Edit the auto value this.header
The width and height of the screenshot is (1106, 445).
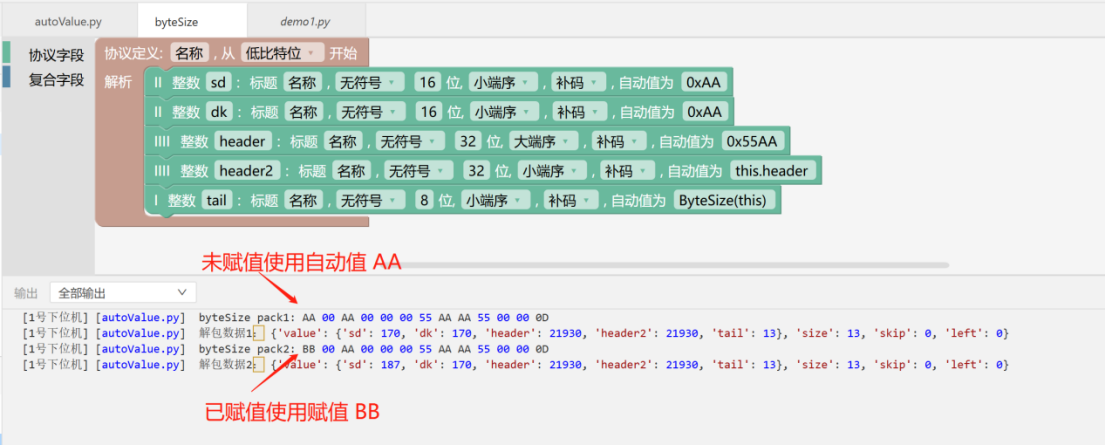coord(774,170)
